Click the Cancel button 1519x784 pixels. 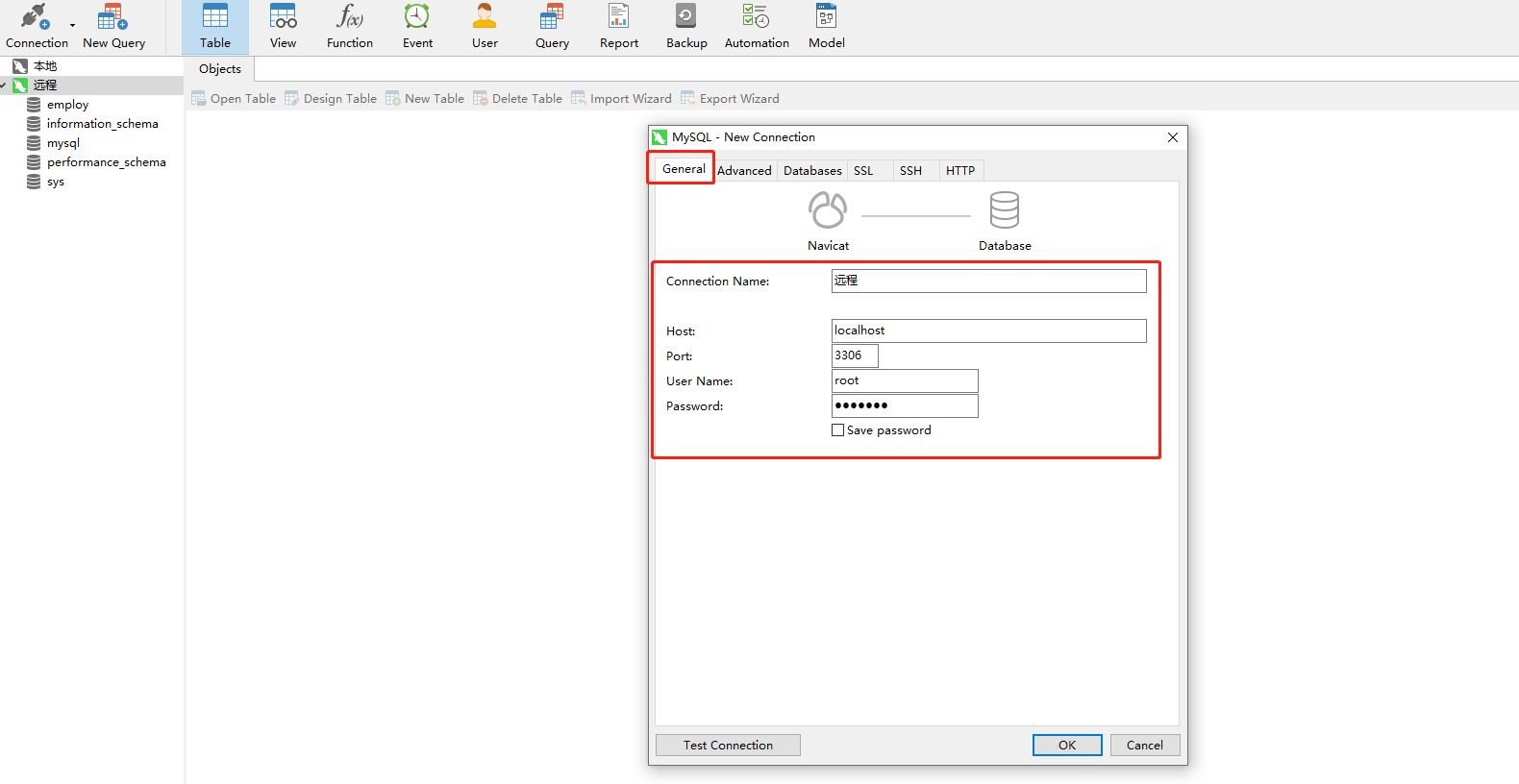(x=1145, y=745)
